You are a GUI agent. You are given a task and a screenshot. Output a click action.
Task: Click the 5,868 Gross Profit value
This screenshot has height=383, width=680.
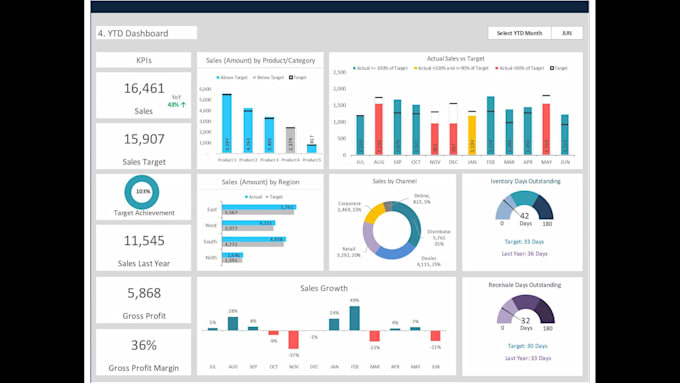[144, 293]
